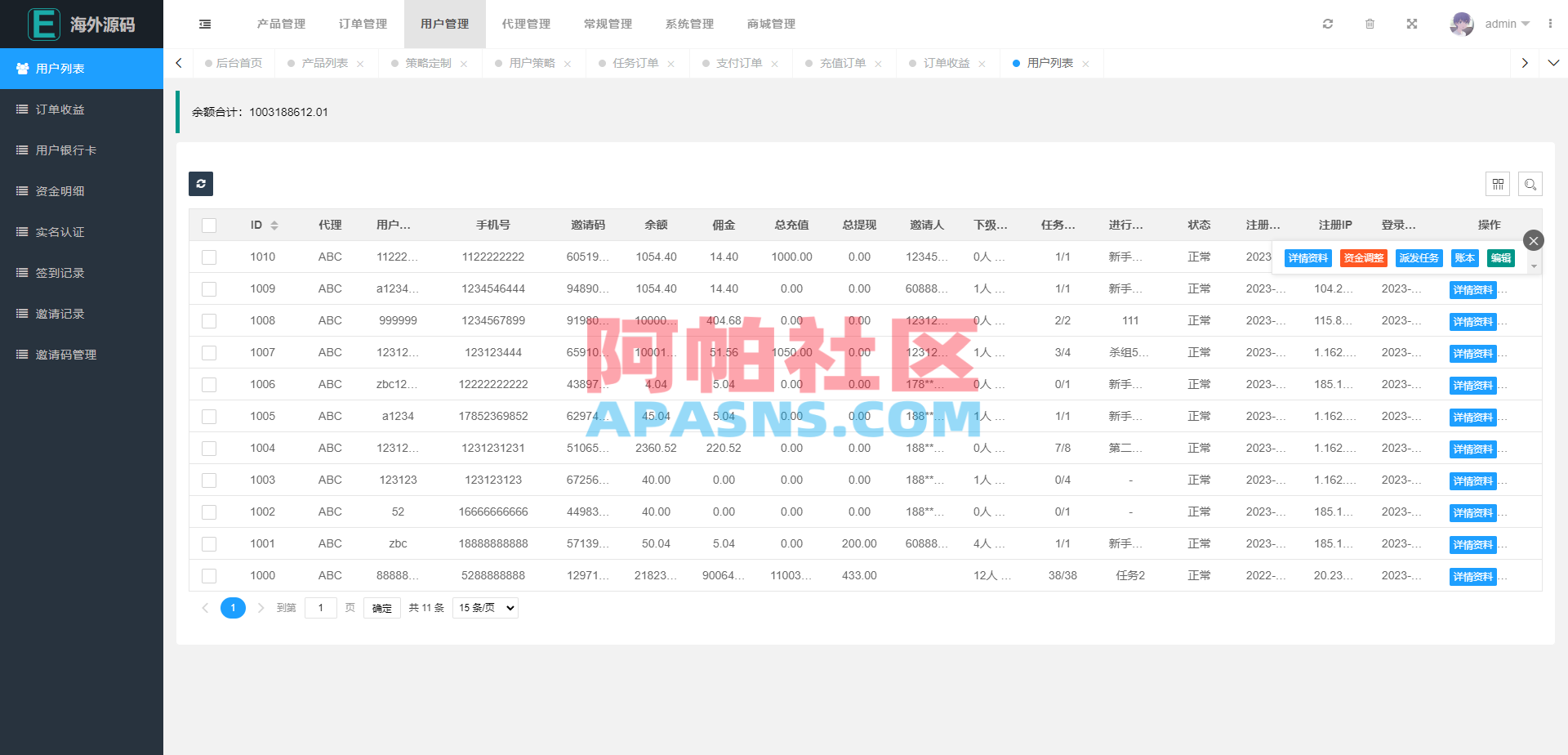
Task: Open the admin account dropdown
Action: click(1501, 24)
